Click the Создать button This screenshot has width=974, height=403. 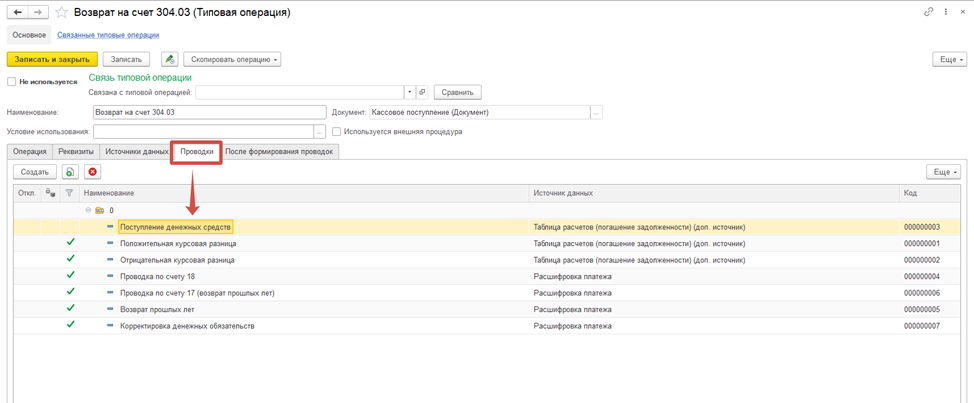point(35,171)
